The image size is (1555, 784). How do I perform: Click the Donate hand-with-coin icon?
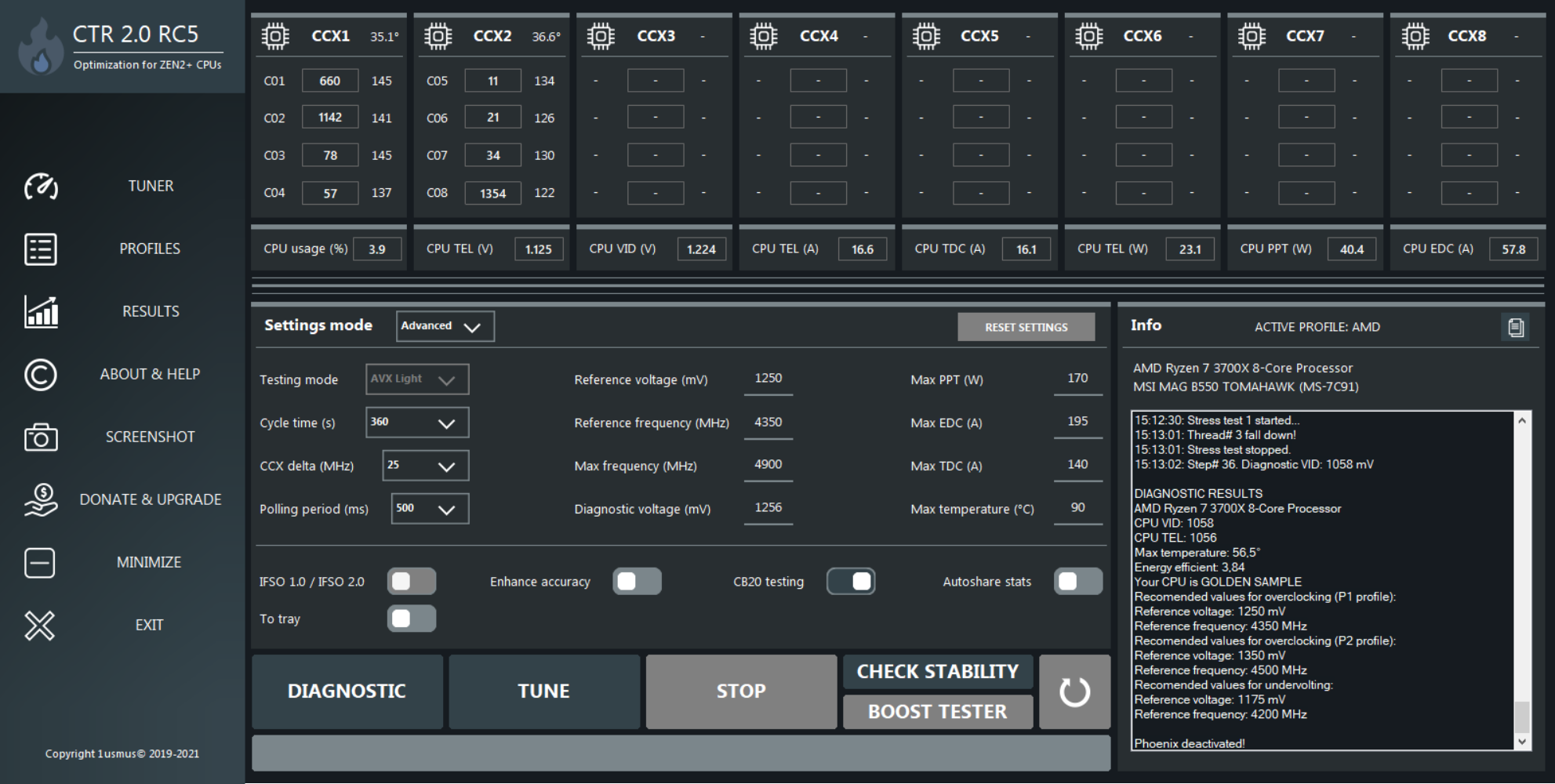point(41,499)
